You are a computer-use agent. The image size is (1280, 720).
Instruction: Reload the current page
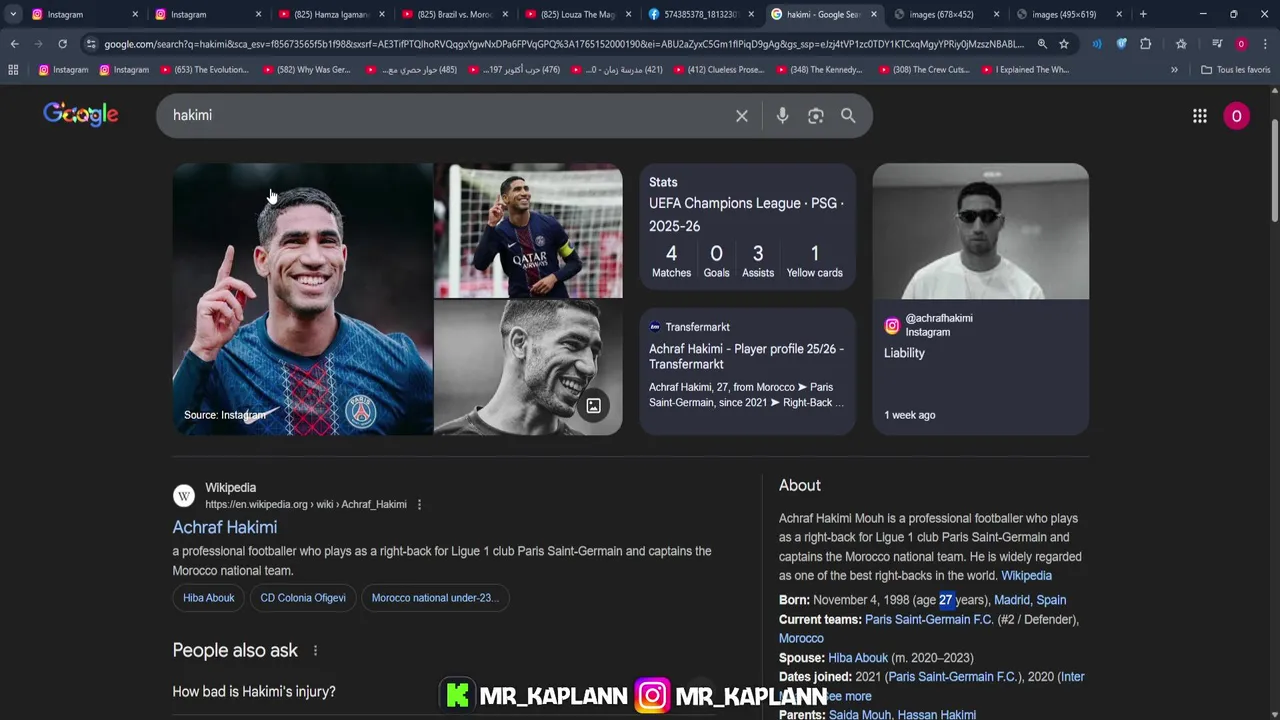click(x=62, y=44)
